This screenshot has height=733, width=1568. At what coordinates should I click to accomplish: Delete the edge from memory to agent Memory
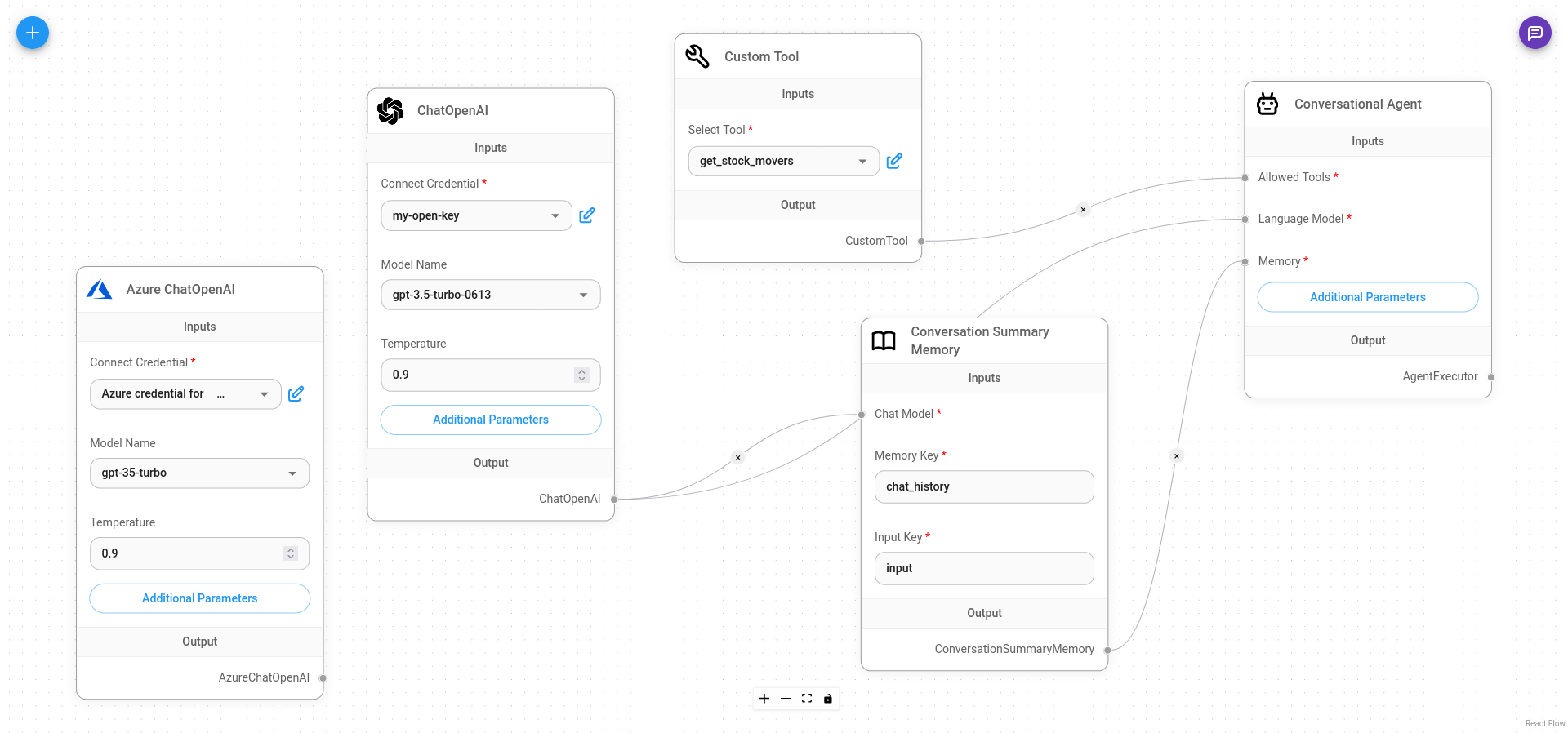tap(1176, 456)
